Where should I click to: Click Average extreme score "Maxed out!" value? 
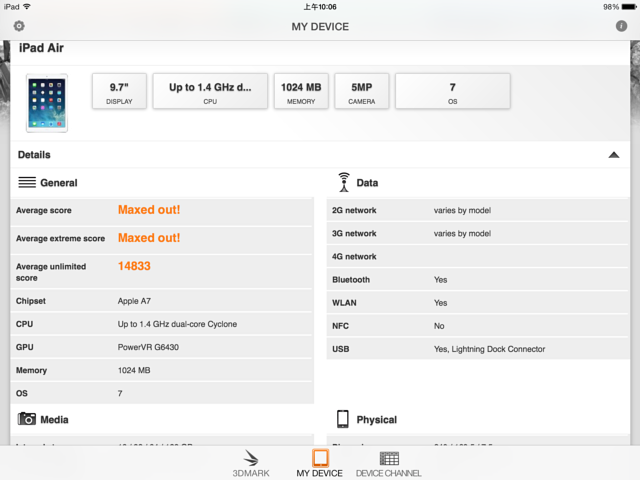click(149, 238)
